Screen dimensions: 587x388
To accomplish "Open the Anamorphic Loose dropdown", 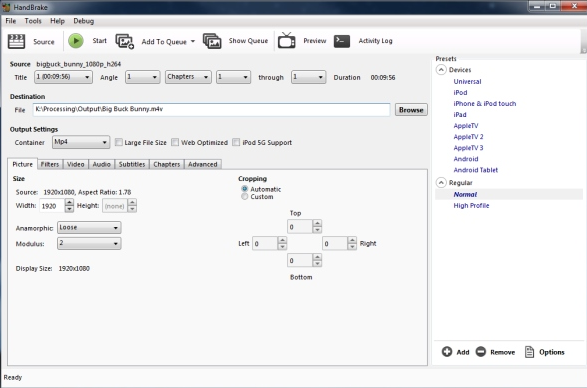I will pos(89,227).
